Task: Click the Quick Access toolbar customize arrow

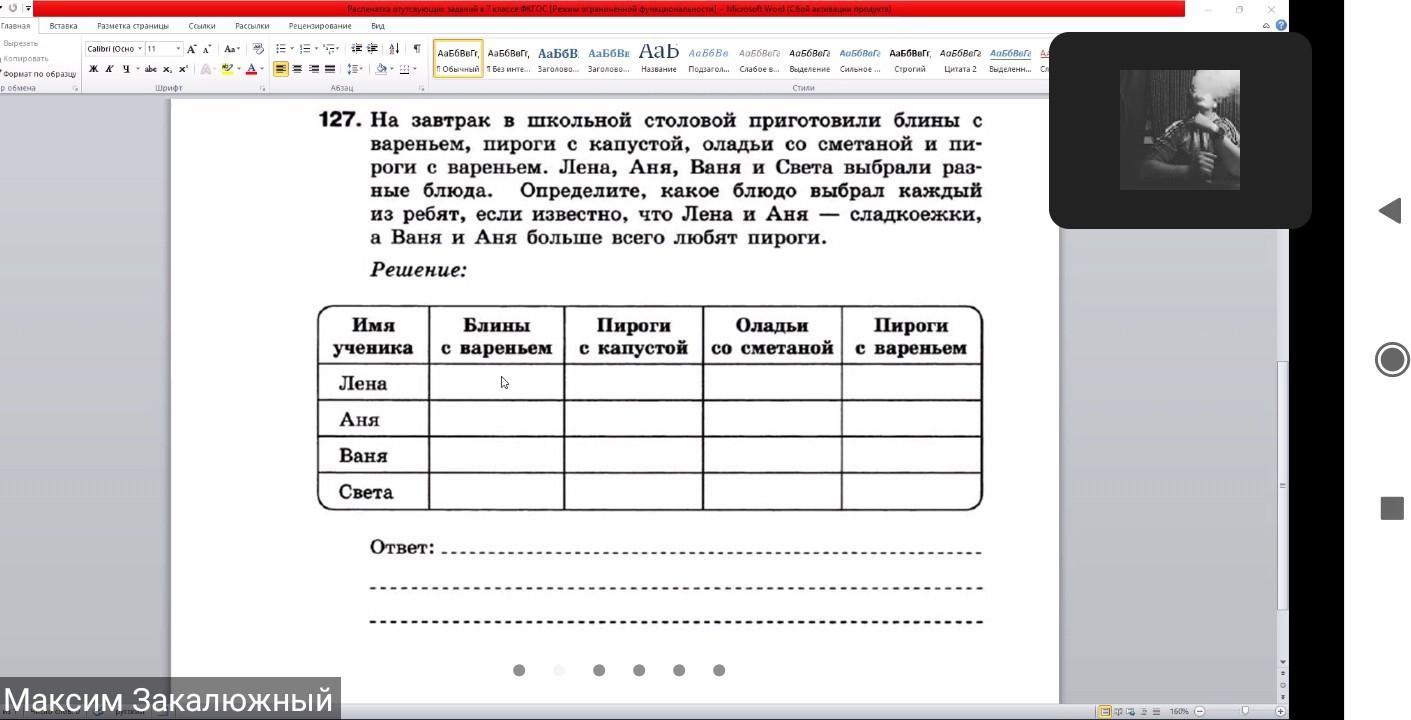Action: (28, 8)
